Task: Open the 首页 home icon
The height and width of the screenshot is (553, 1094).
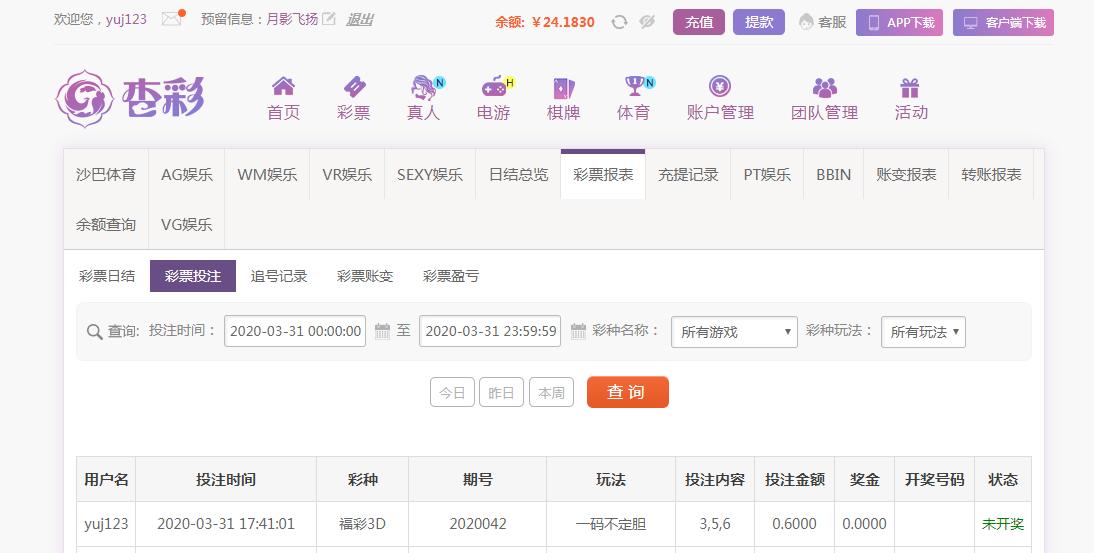Action: point(283,86)
